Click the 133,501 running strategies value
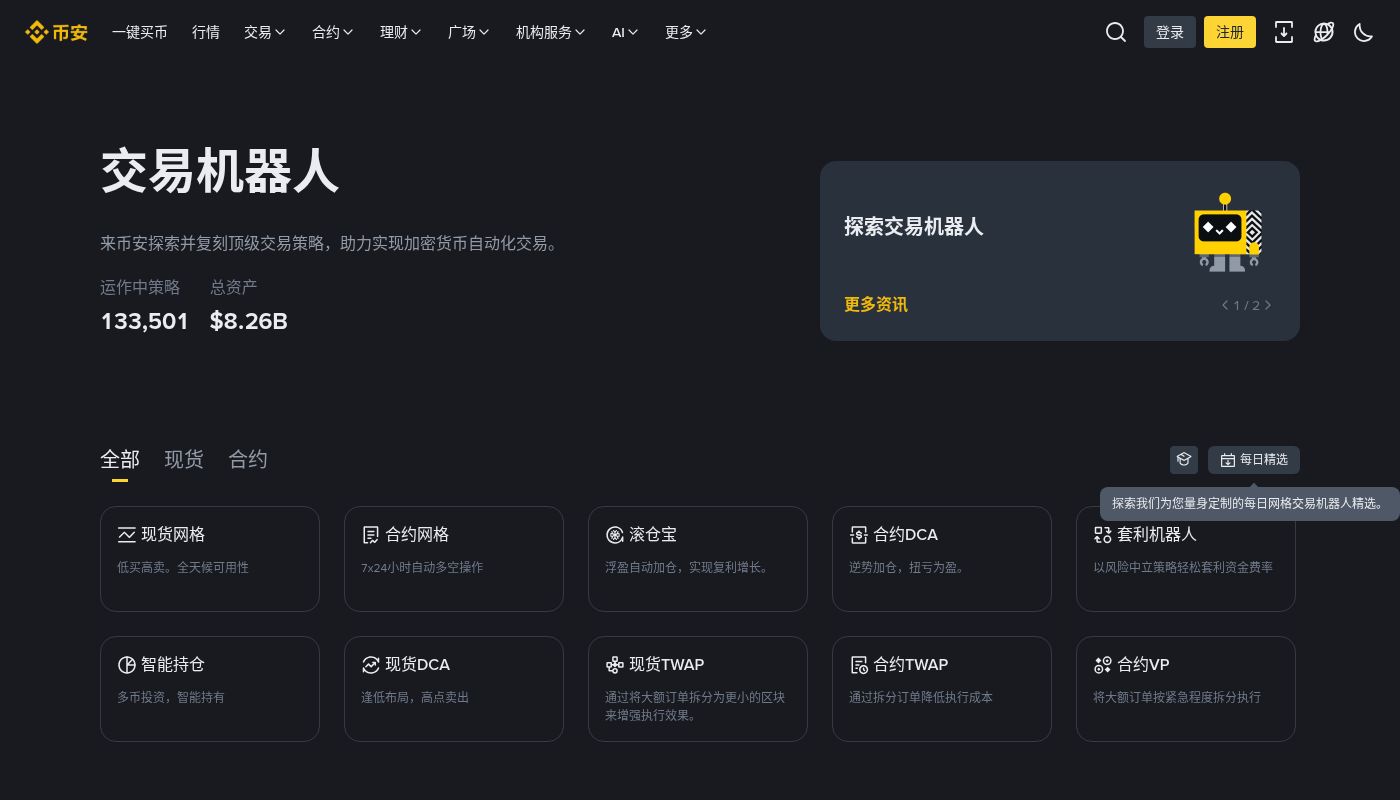The image size is (1400, 800). 145,321
